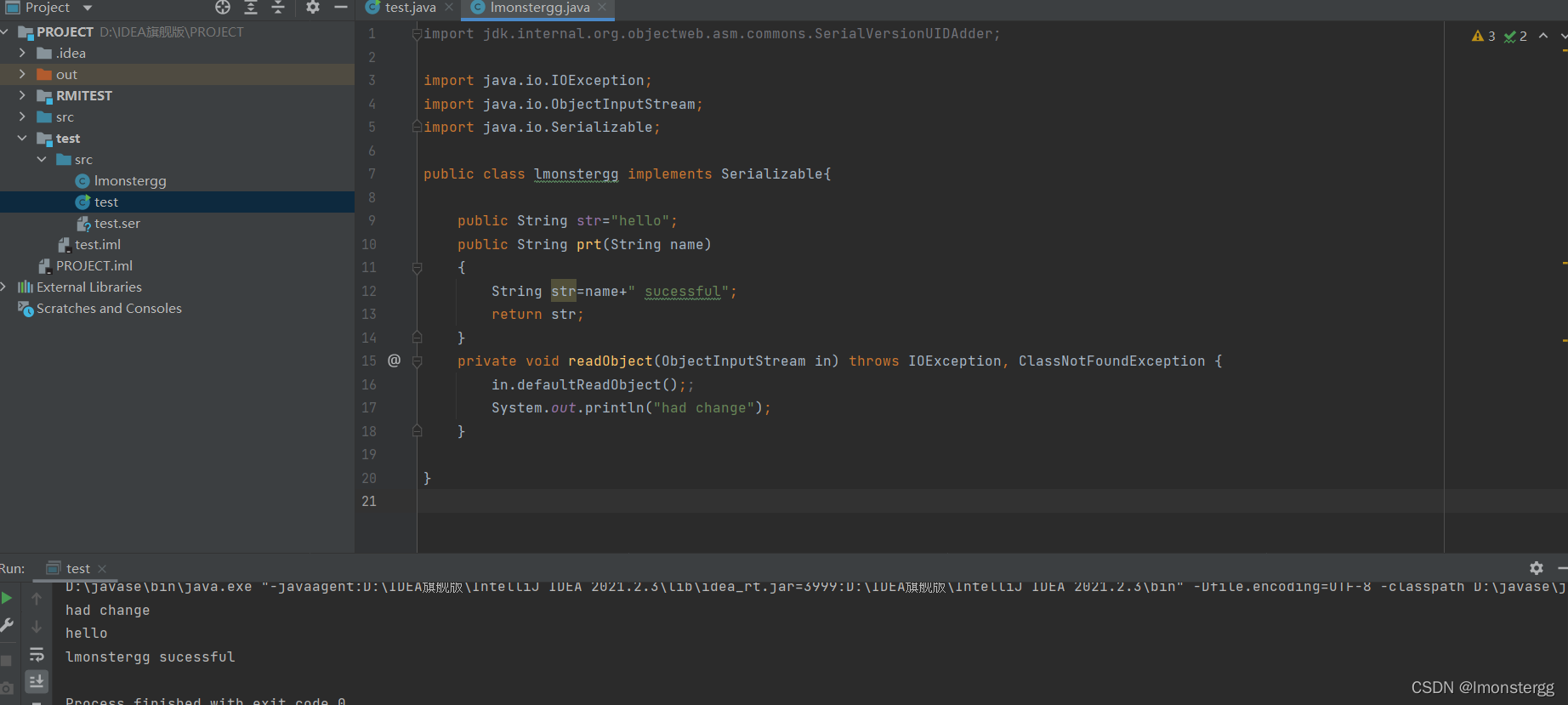Select PROJECT.iml file in tree
The width and height of the screenshot is (1568, 705).
point(94,265)
